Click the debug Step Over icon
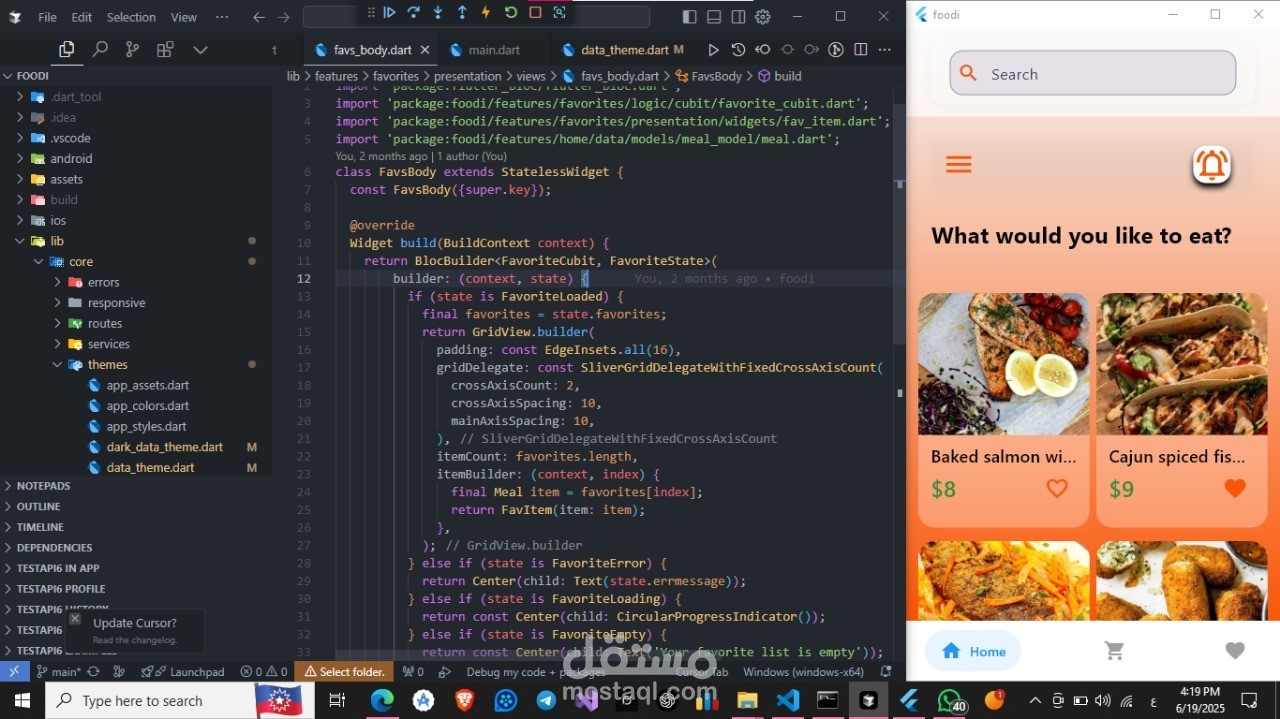 413,12
